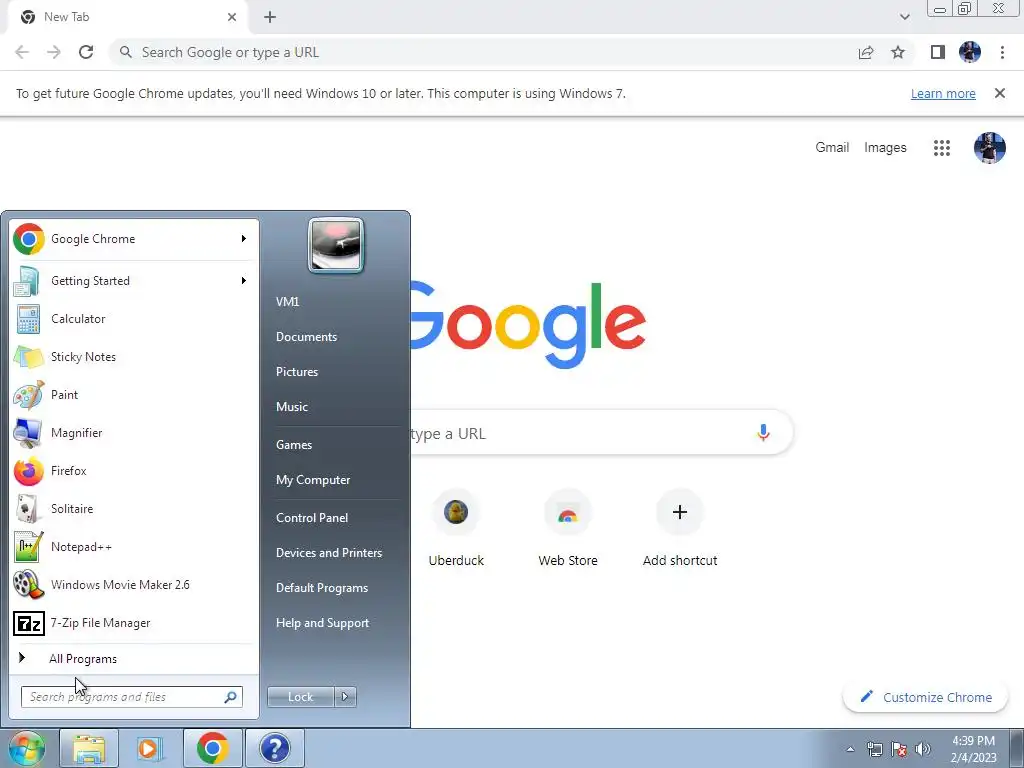Open Windows Explorer from the taskbar

pyautogui.click(x=89, y=748)
